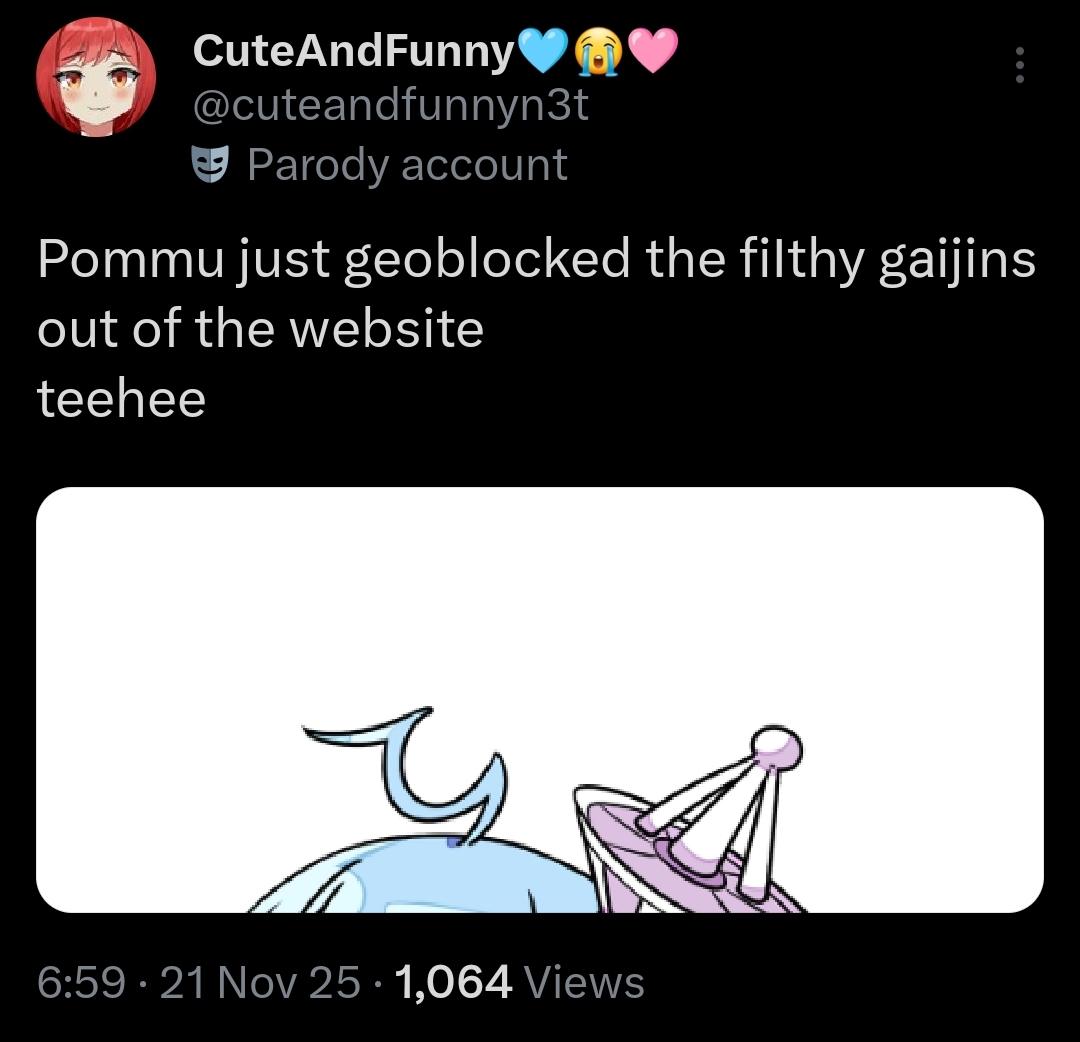Viewport: 1080px width, 1042px height.
Task: Click the blue heart emoji in the name
Action: tap(543, 51)
